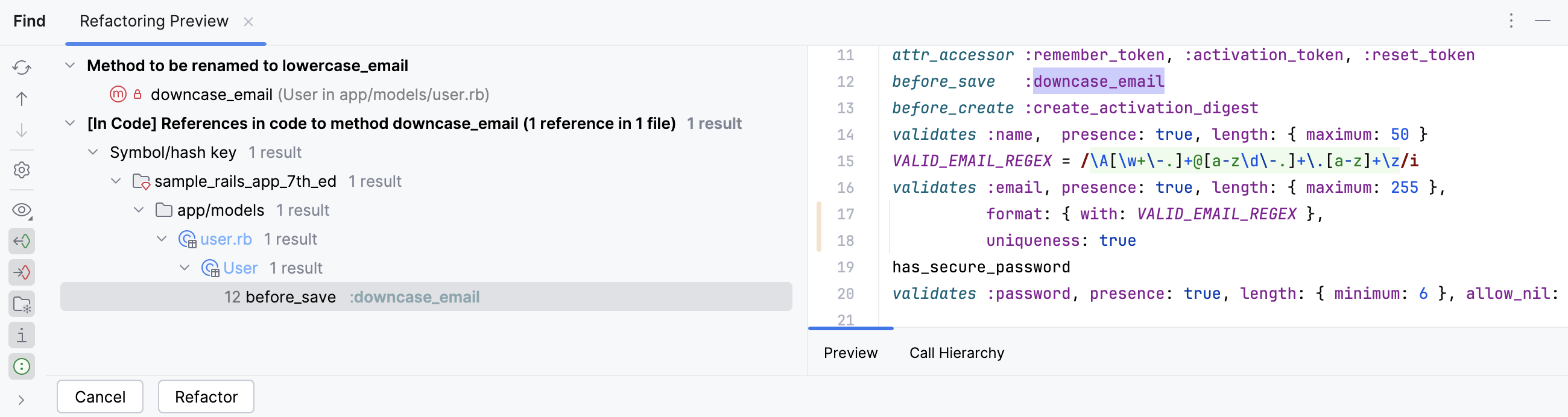The width and height of the screenshot is (1568, 417).
Task: Select the Find tab
Action: [x=29, y=21]
